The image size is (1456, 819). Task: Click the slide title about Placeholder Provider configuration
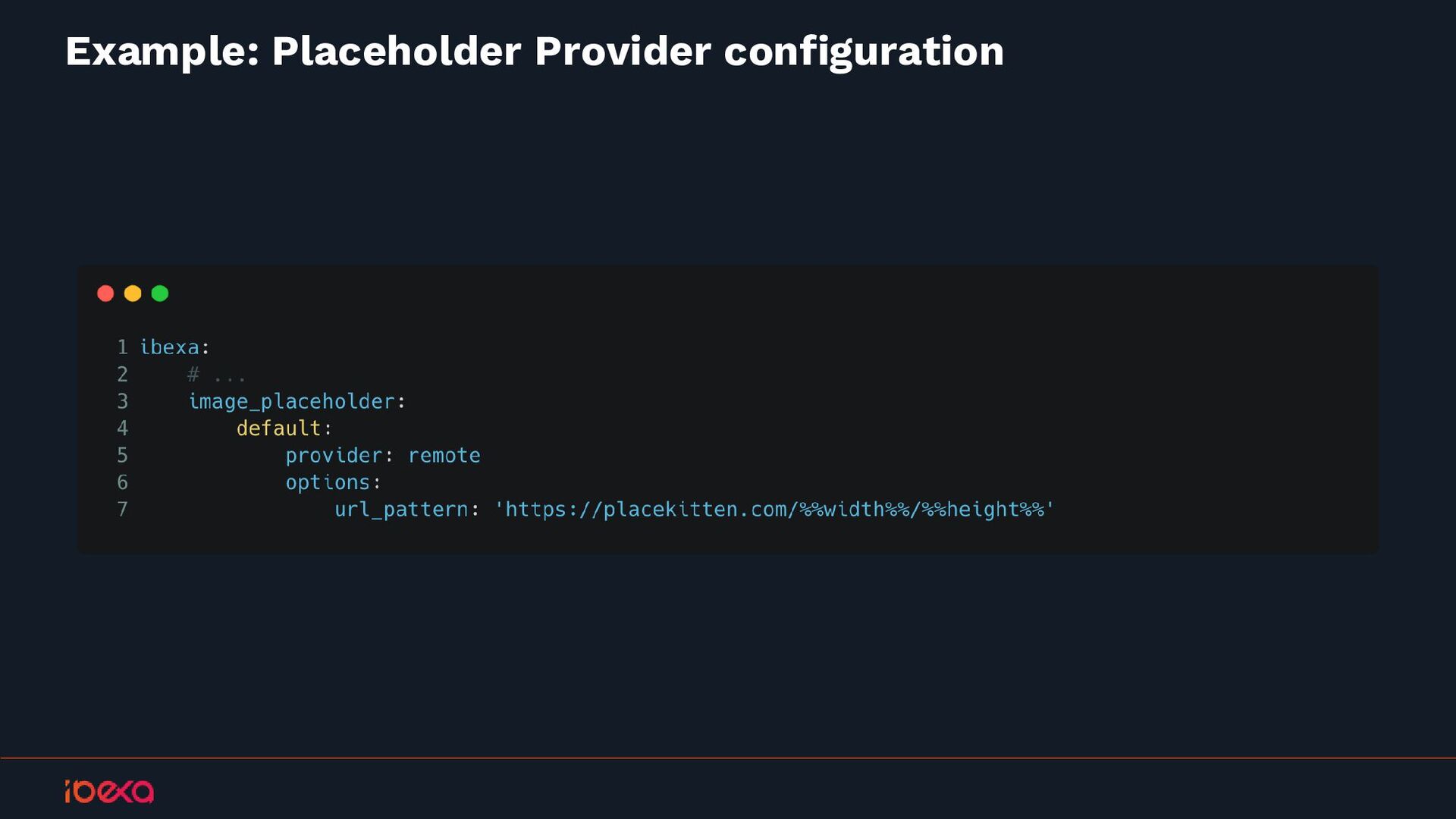534,52
